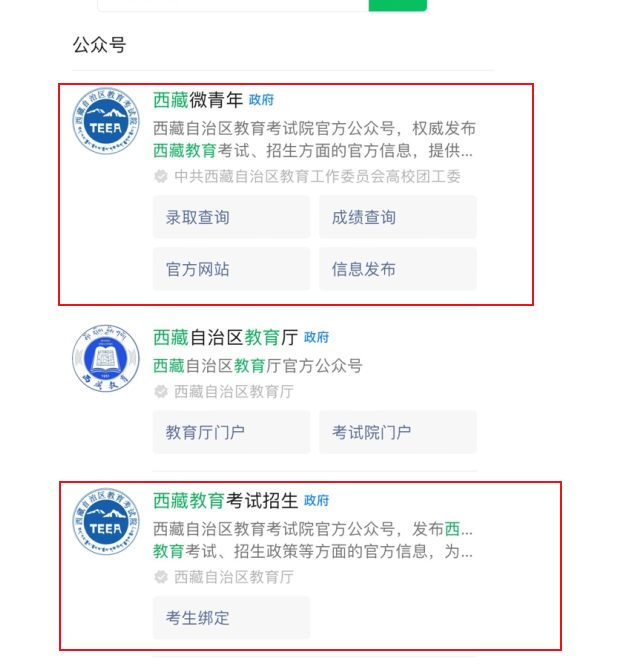Open the 录取查询 menu shortcut
The width and height of the screenshot is (619, 665).
(231, 217)
